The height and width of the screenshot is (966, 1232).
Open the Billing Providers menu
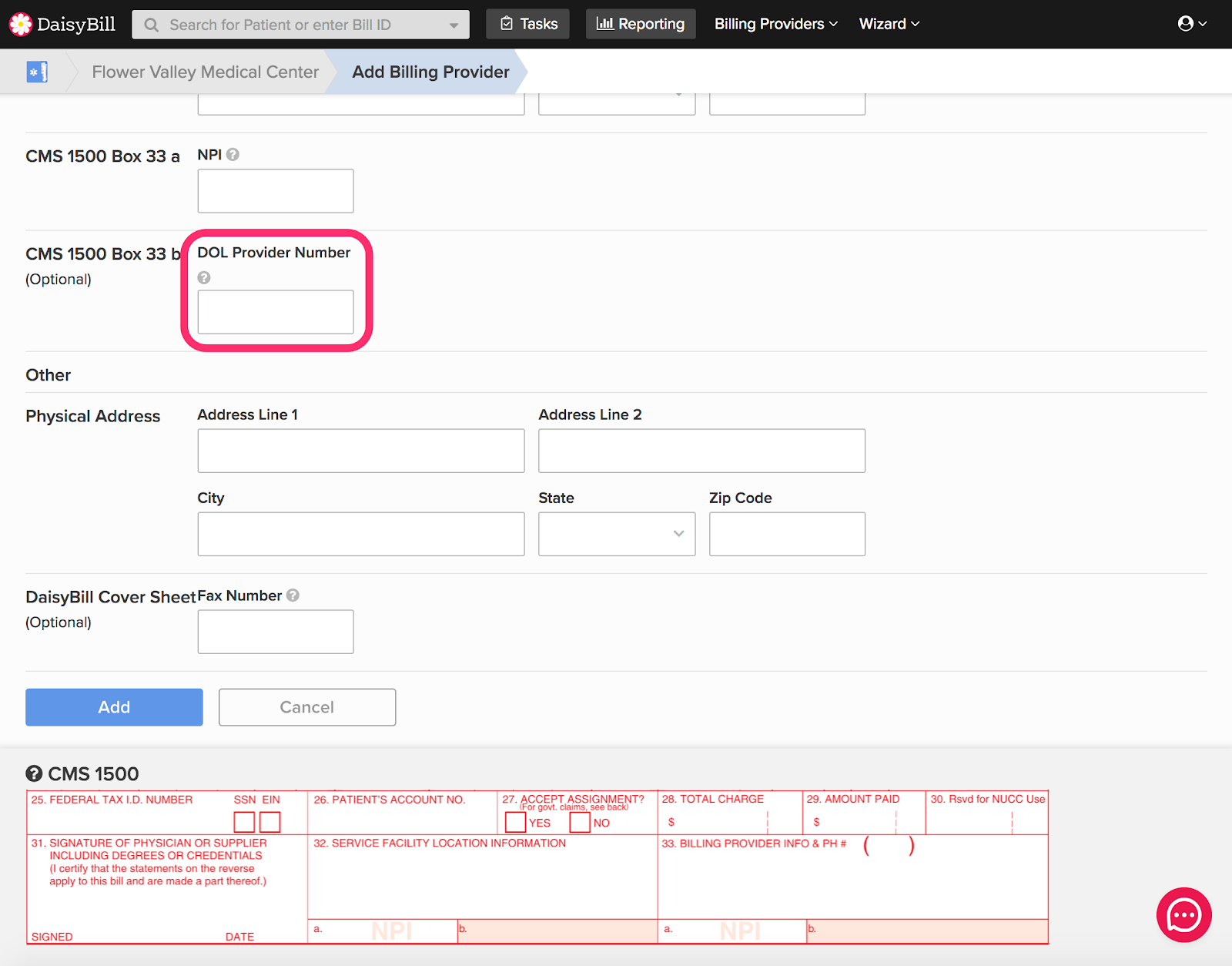pos(775,24)
